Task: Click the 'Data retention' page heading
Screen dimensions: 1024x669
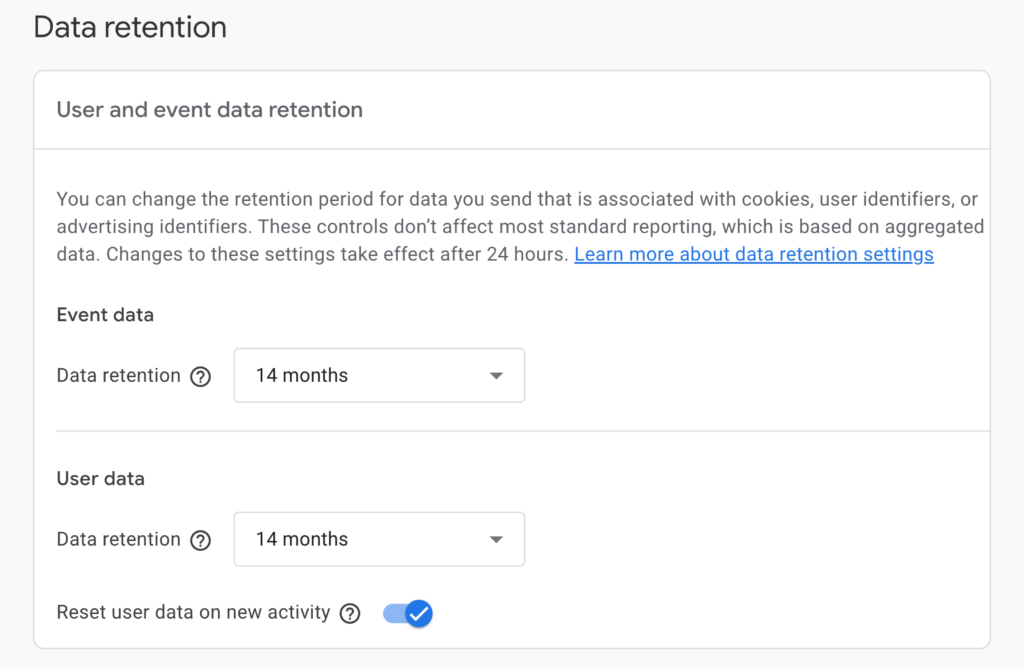Action: (130, 27)
